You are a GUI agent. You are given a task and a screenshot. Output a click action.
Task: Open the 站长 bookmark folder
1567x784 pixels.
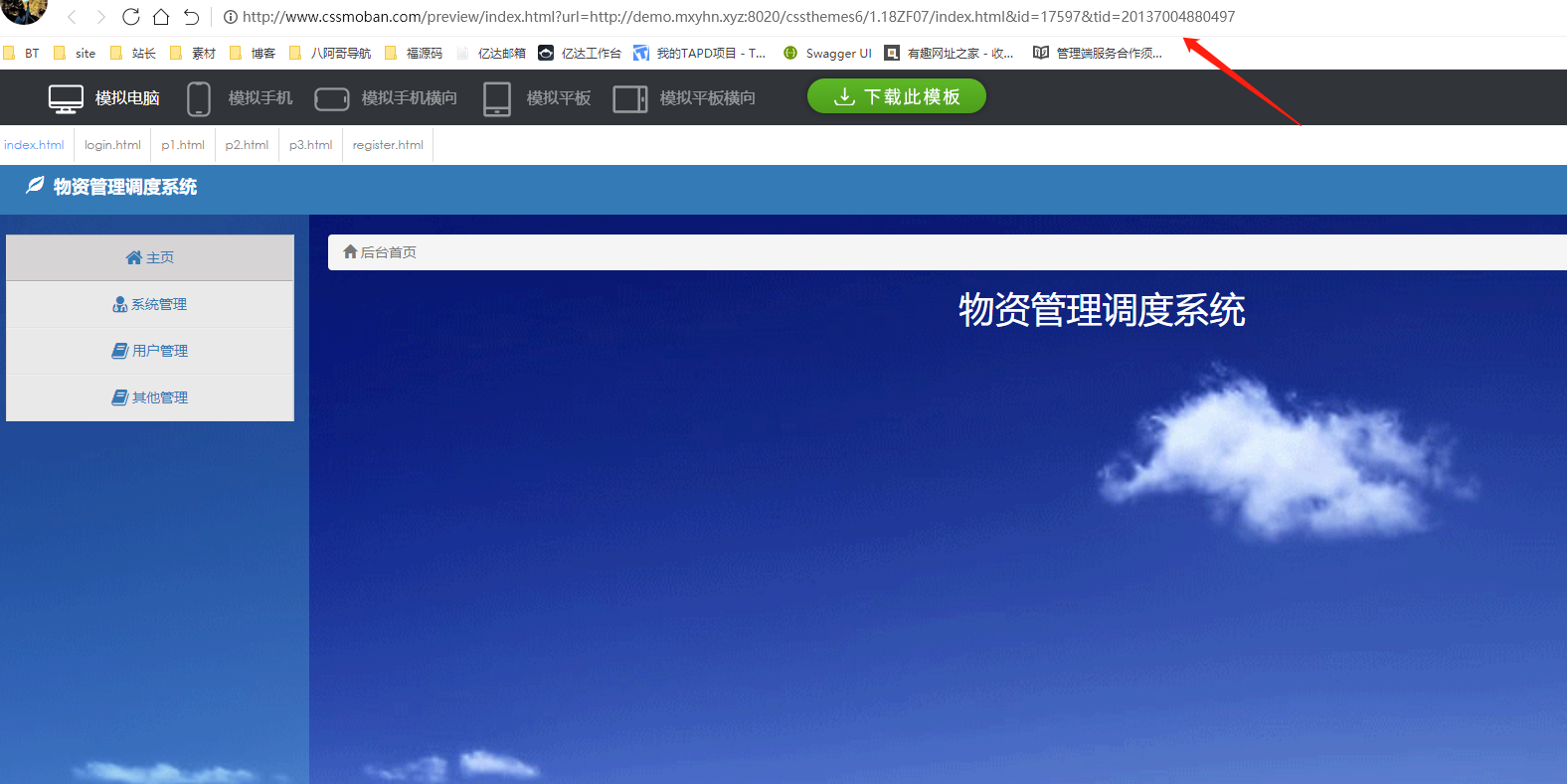pyautogui.click(x=133, y=54)
